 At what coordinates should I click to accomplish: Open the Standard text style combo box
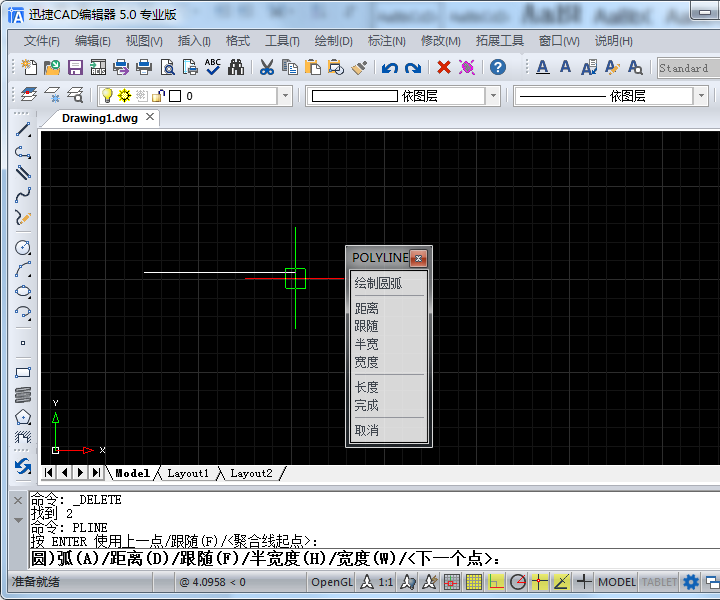point(688,68)
